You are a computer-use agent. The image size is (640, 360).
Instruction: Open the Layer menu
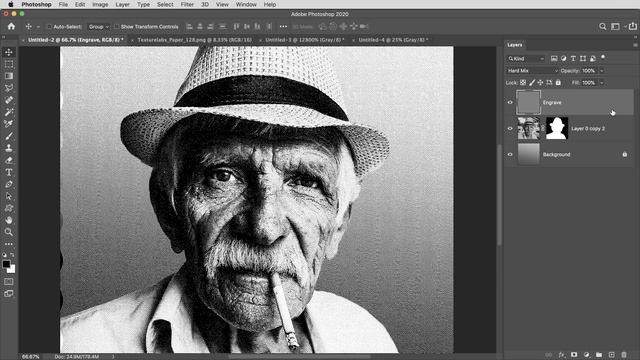point(122,4)
